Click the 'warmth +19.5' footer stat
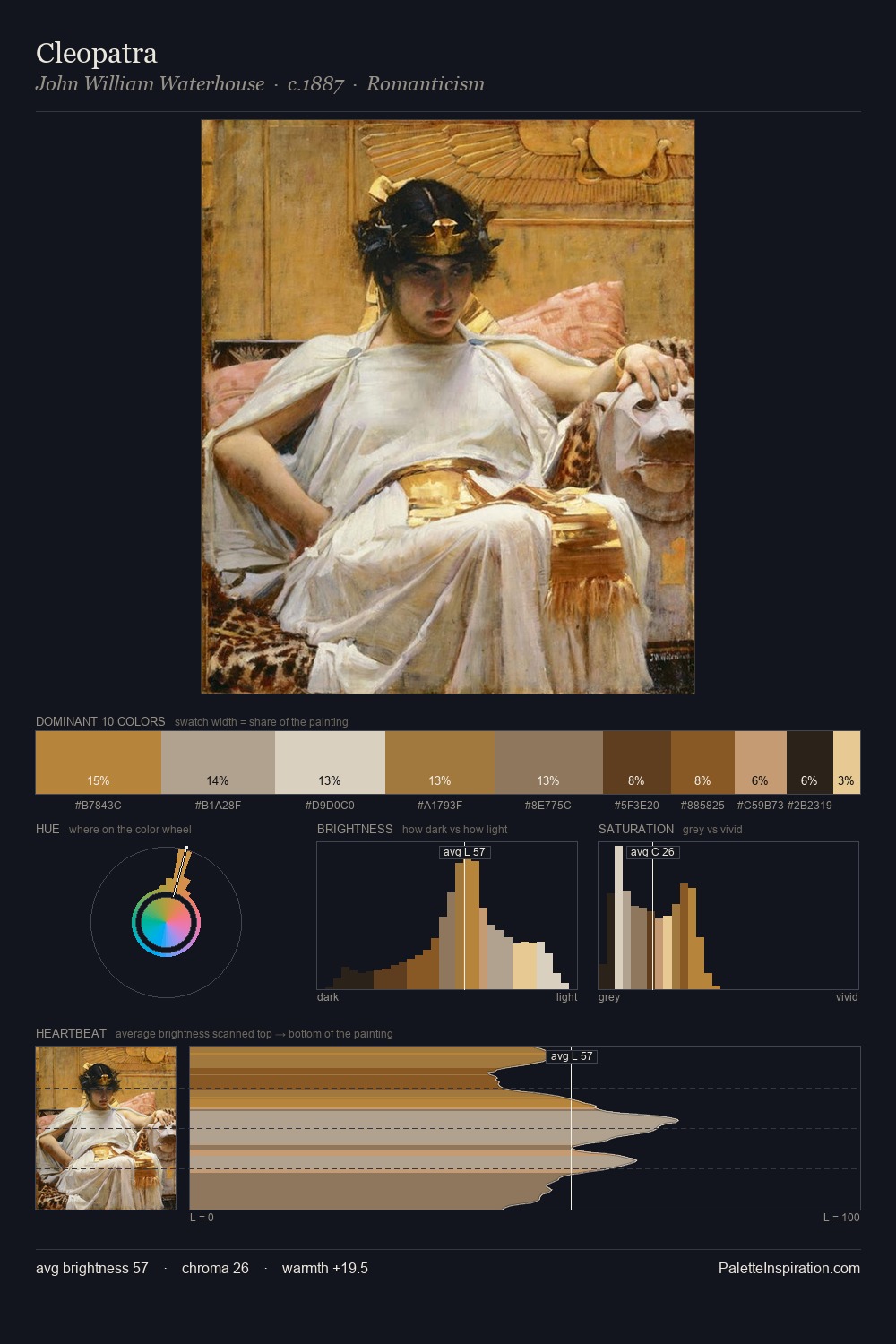 [x=325, y=1268]
